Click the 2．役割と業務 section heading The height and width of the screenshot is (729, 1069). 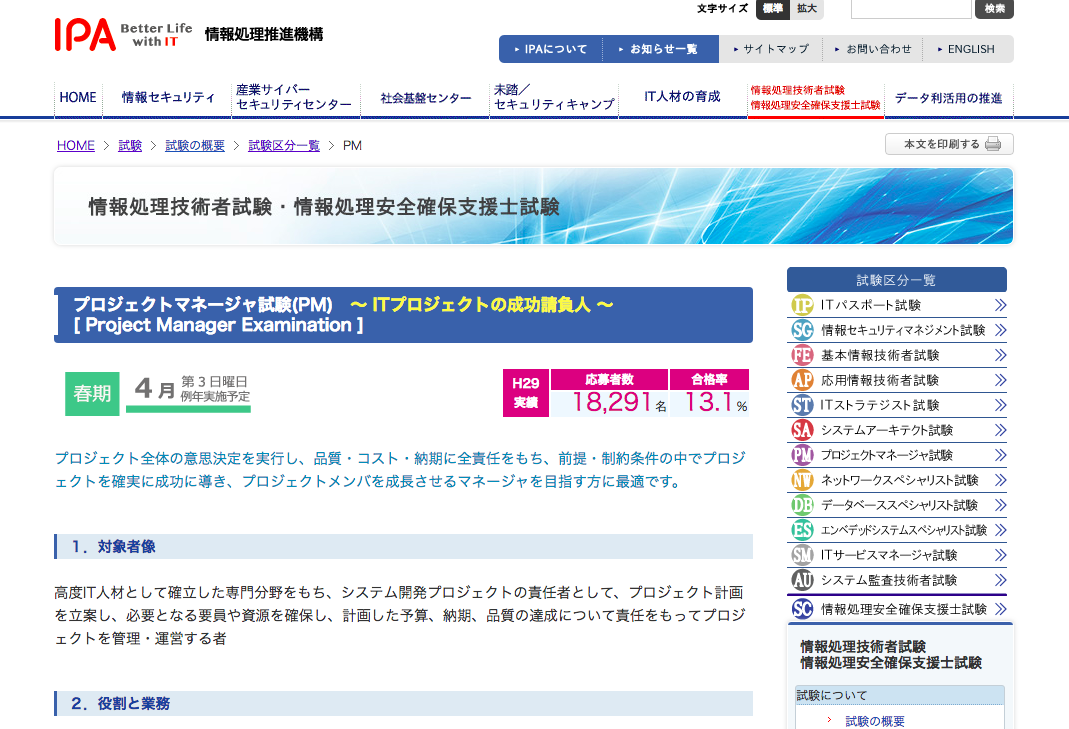(x=404, y=704)
